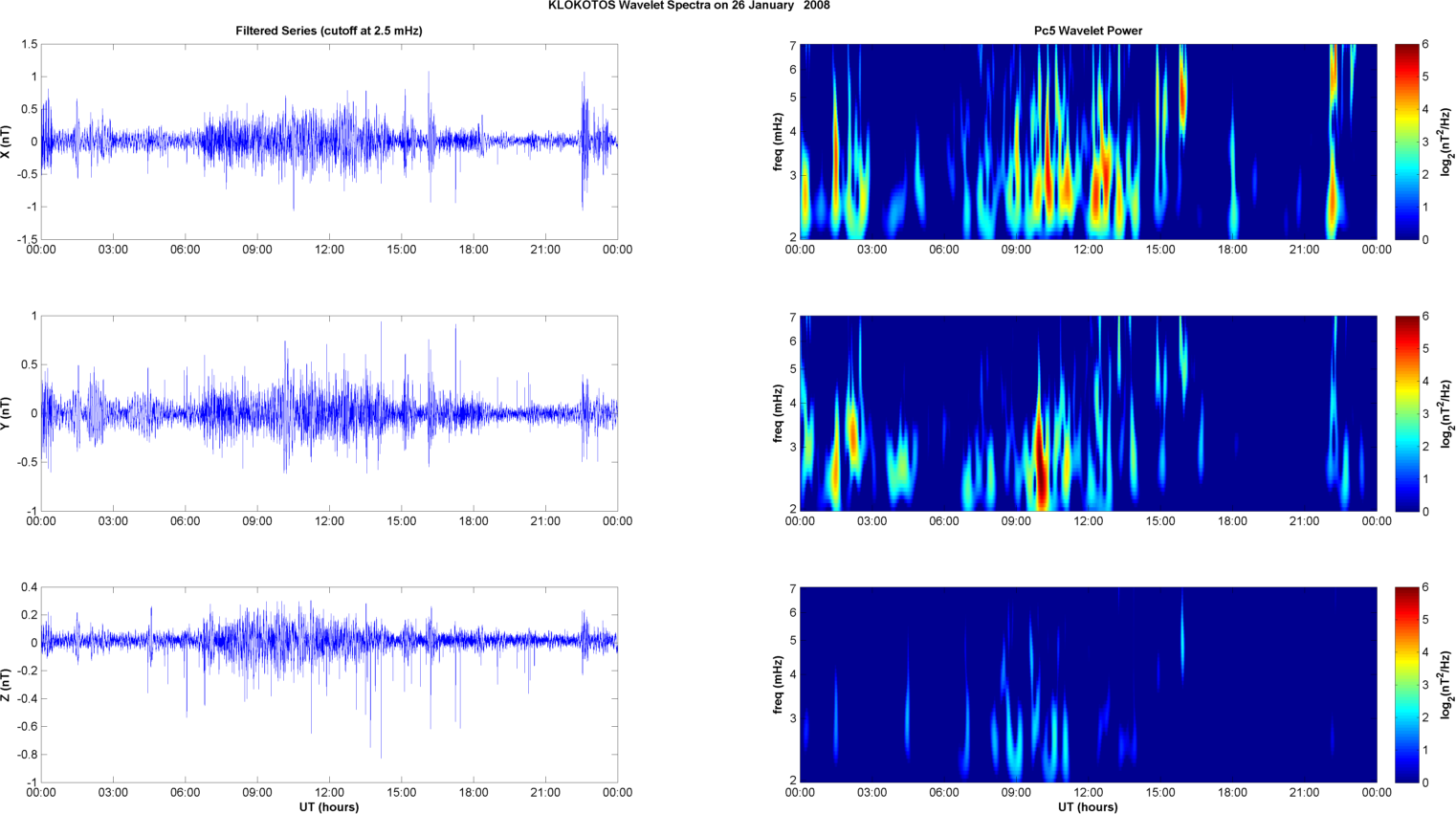The height and width of the screenshot is (814, 1456).
Task: Click the log2(nT²/Hz) label of the Y colorbar
Action: point(1448,413)
